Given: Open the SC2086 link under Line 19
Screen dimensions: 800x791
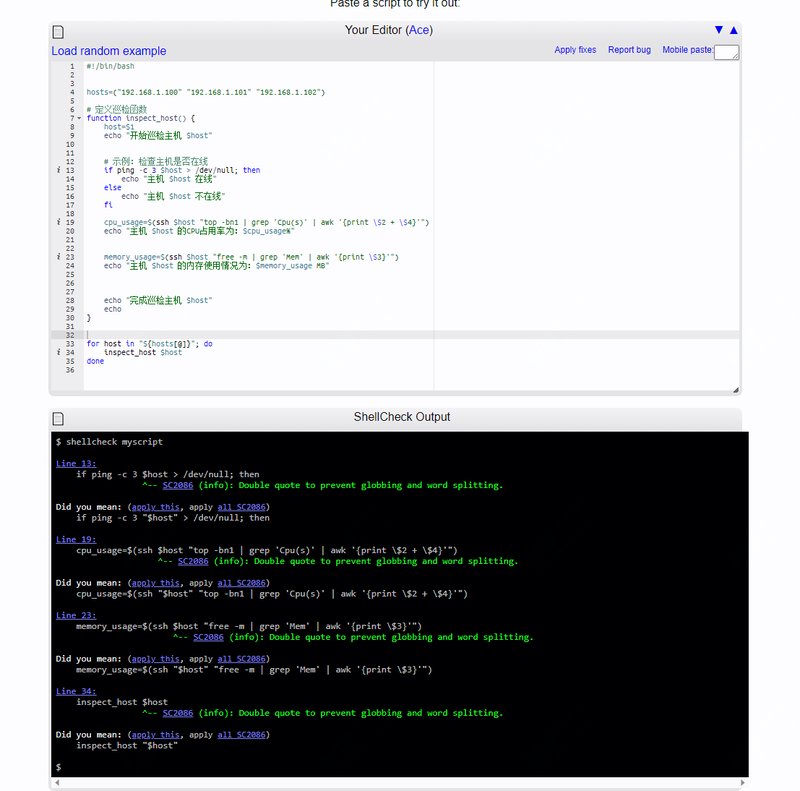Looking at the screenshot, I should point(193,561).
